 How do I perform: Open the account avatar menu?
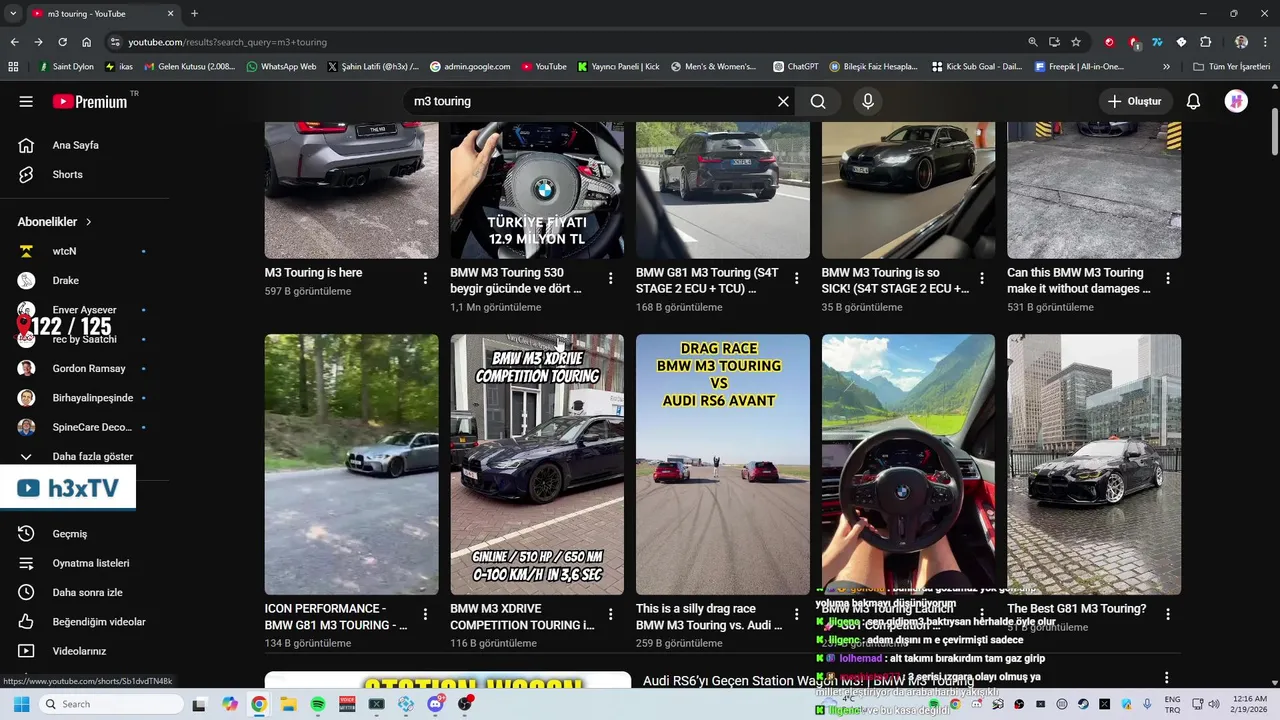click(1236, 101)
